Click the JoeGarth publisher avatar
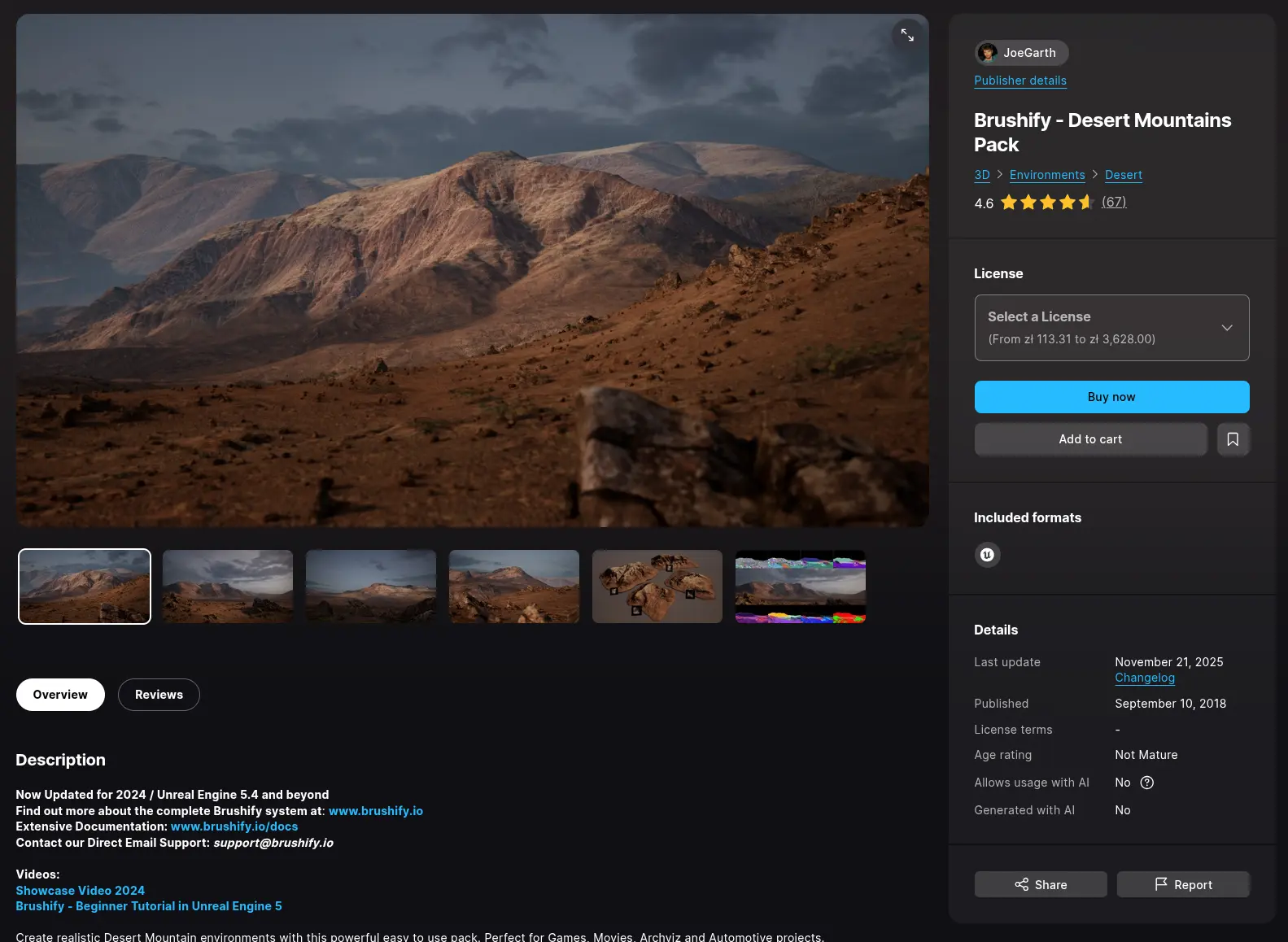 [x=988, y=53]
